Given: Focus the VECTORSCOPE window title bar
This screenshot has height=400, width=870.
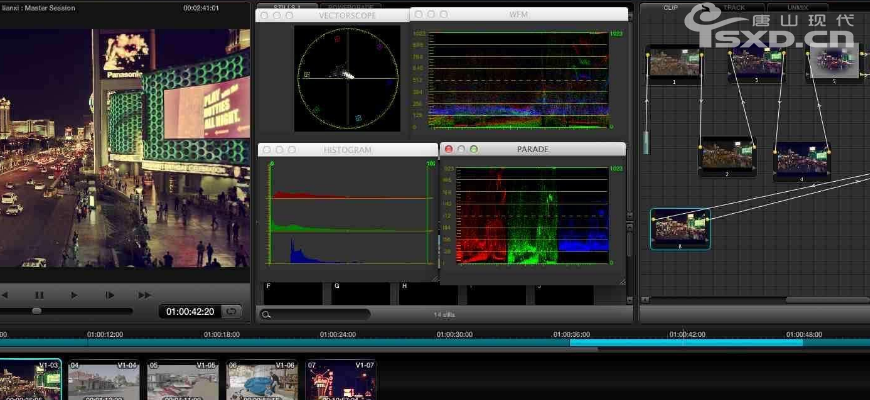Looking at the screenshot, I should pyautogui.click(x=333, y=16).
